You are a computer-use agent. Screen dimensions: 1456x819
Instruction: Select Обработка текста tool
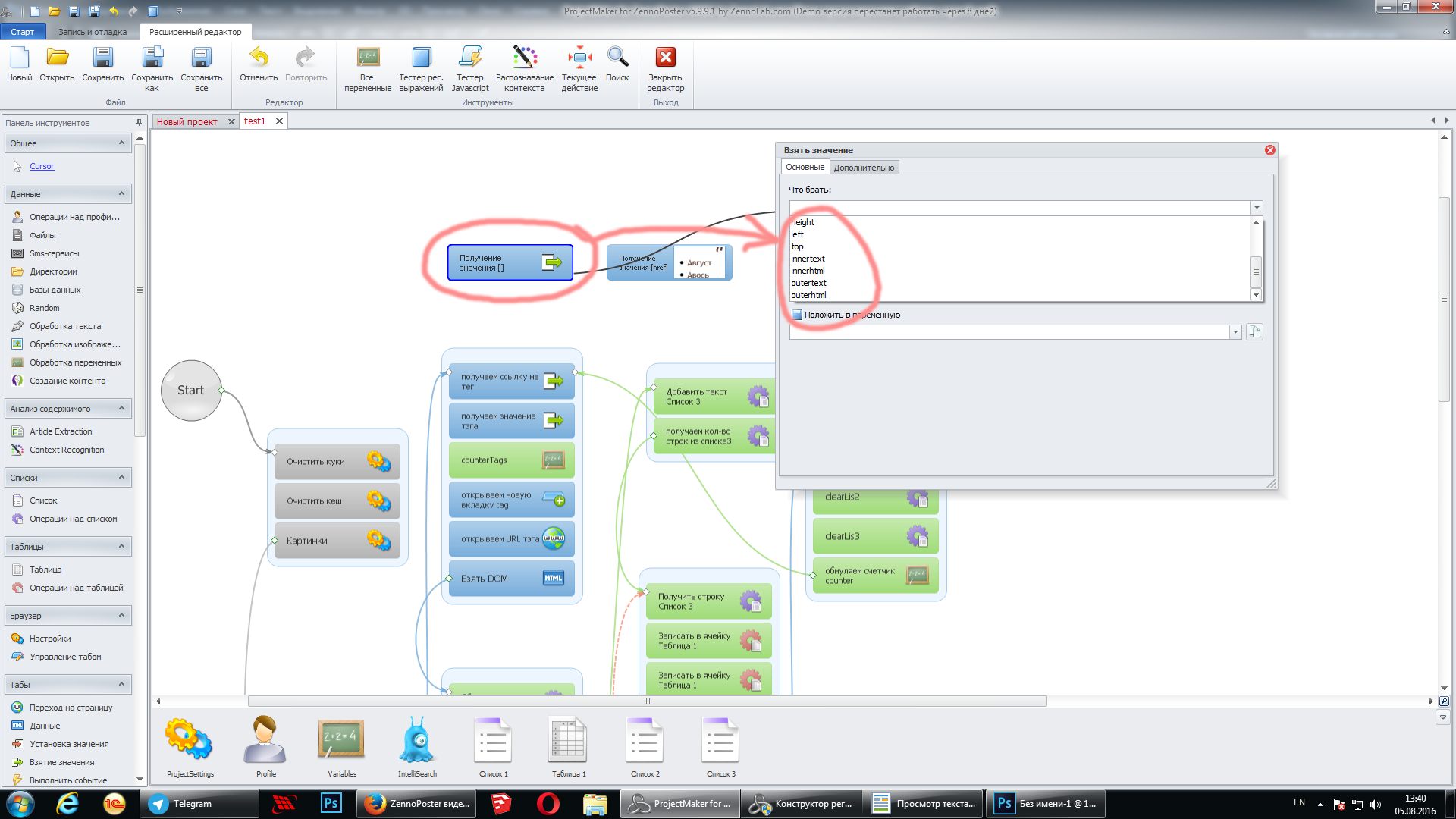[65, 326]
